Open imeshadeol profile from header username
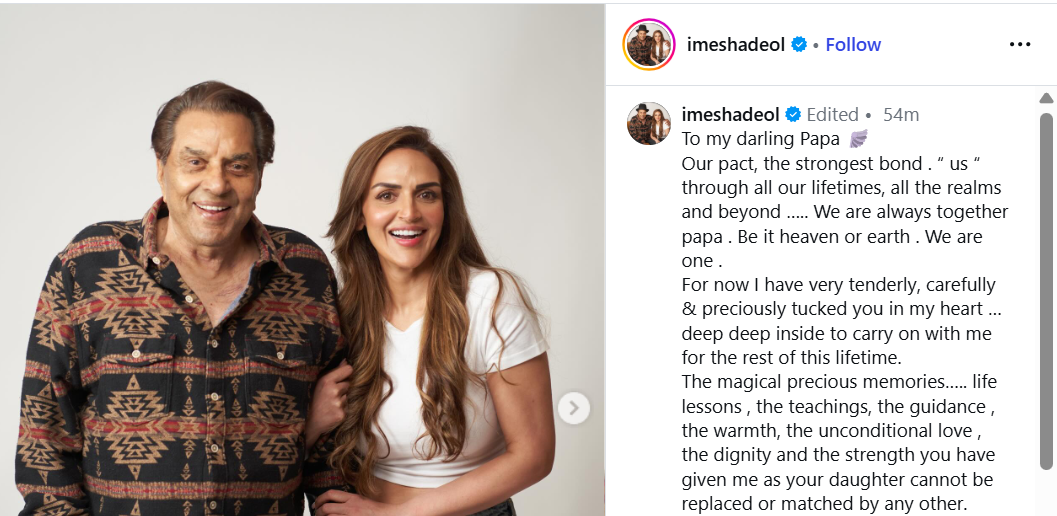 point(735,45)
